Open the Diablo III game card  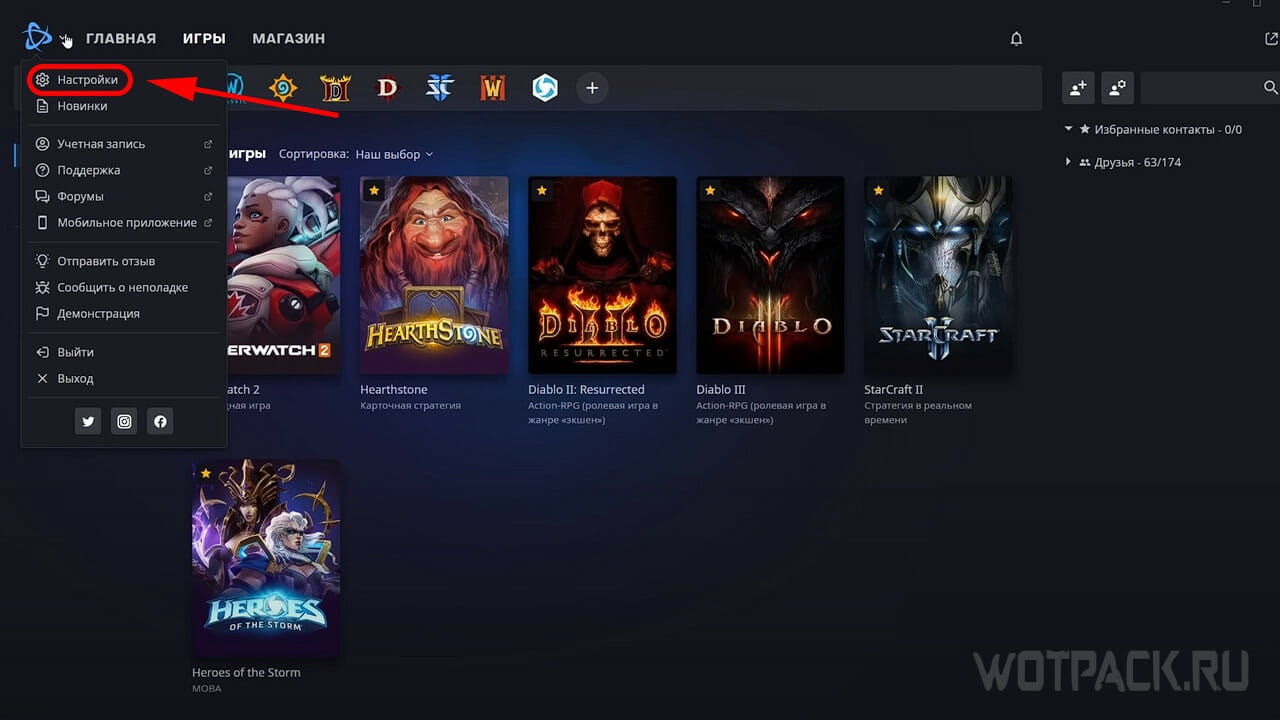click(770, 275)
